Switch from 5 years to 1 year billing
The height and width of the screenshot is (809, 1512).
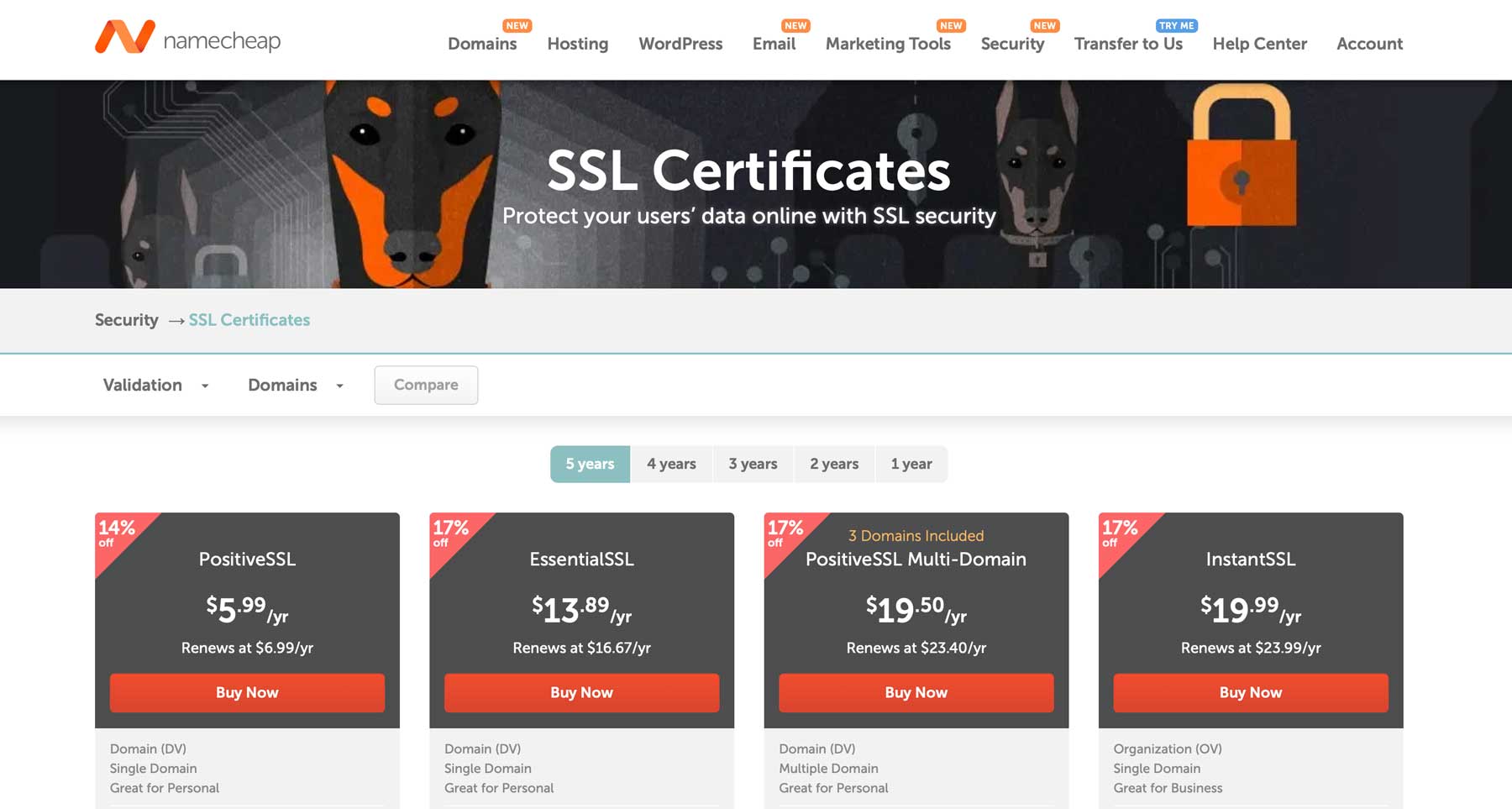coord(911,463)
